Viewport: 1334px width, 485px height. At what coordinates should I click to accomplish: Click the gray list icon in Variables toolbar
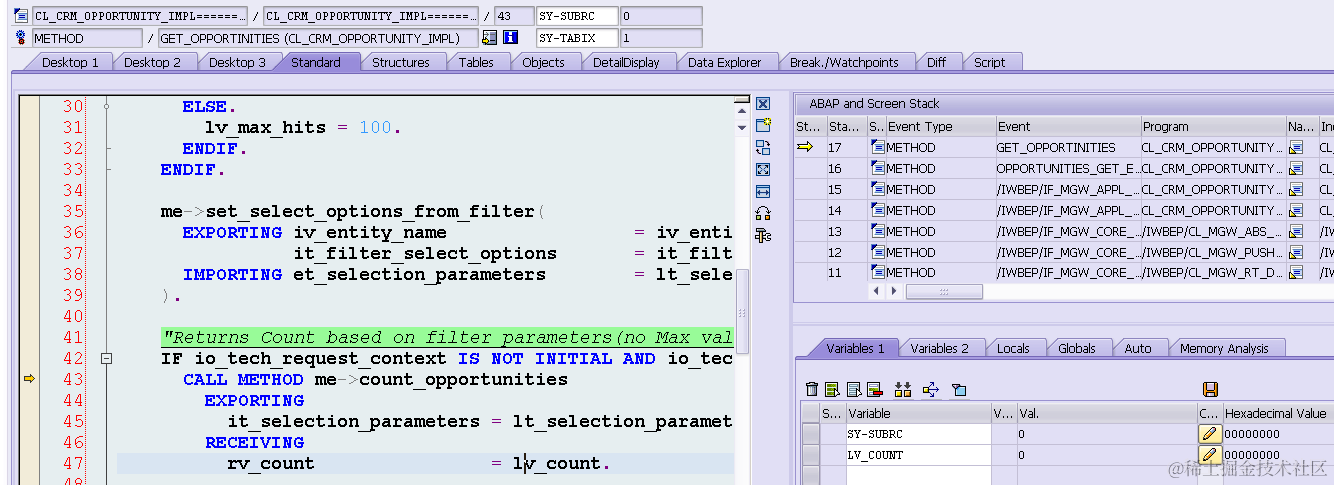(854, 389)
